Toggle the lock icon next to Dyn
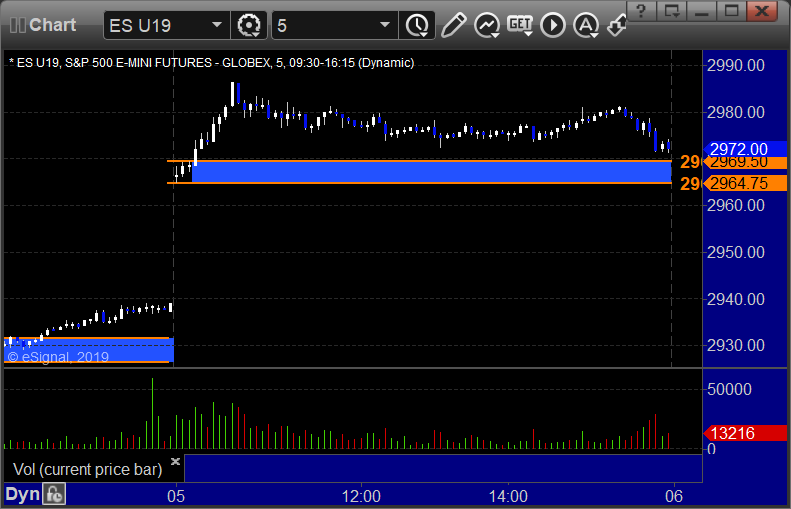 pyautogui.click(x=54, y=494)
